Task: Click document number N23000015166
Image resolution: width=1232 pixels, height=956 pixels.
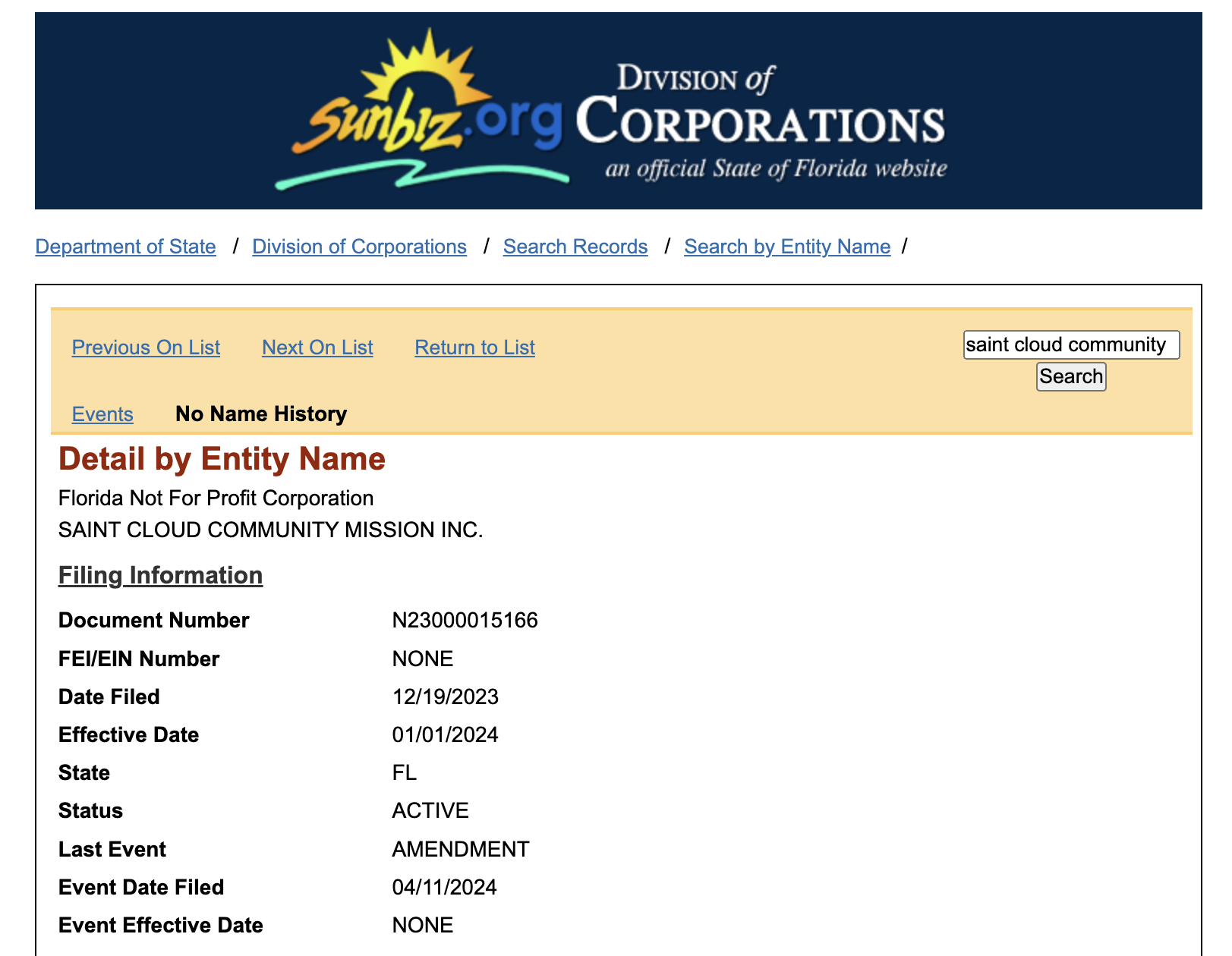Action: [x=465, y=621]
